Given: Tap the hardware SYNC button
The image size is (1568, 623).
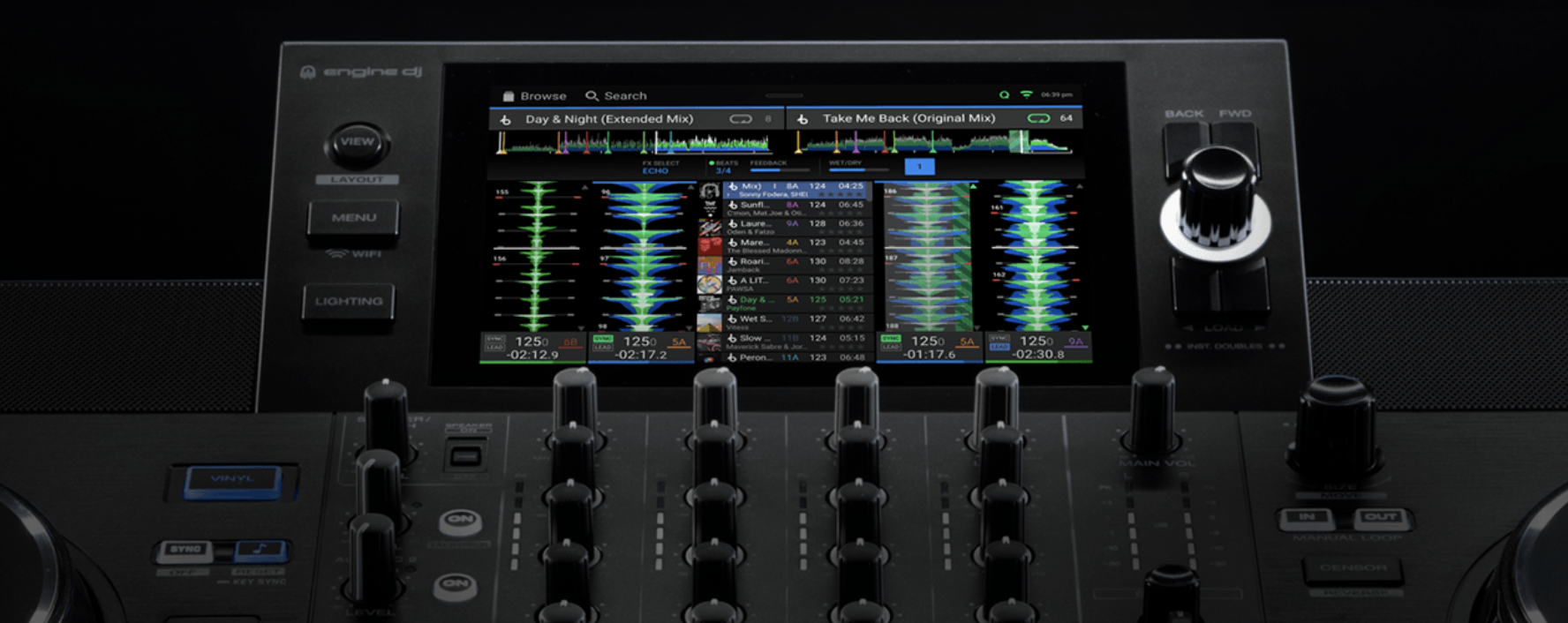Looking at the screenshot, I should coord(185,551).
